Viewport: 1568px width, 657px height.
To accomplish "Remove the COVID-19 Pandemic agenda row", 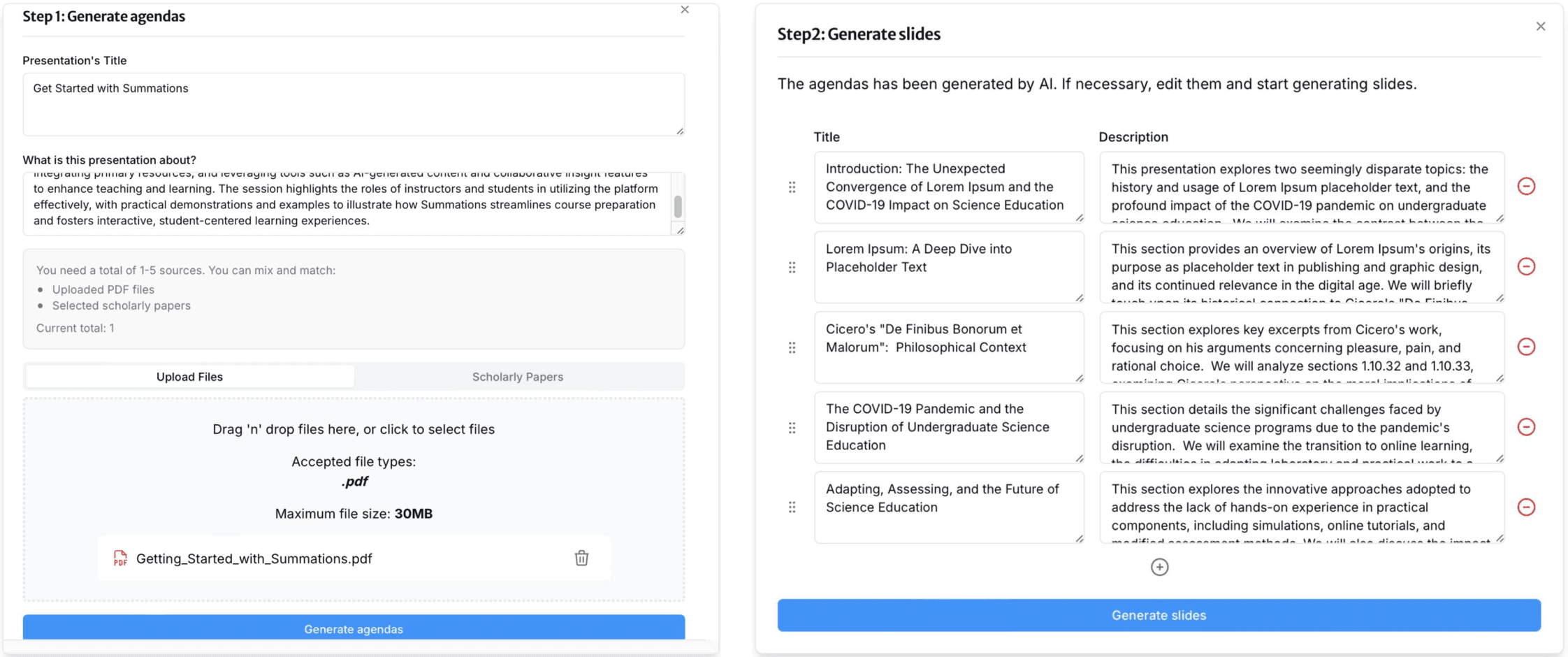I will point(1526,427).
